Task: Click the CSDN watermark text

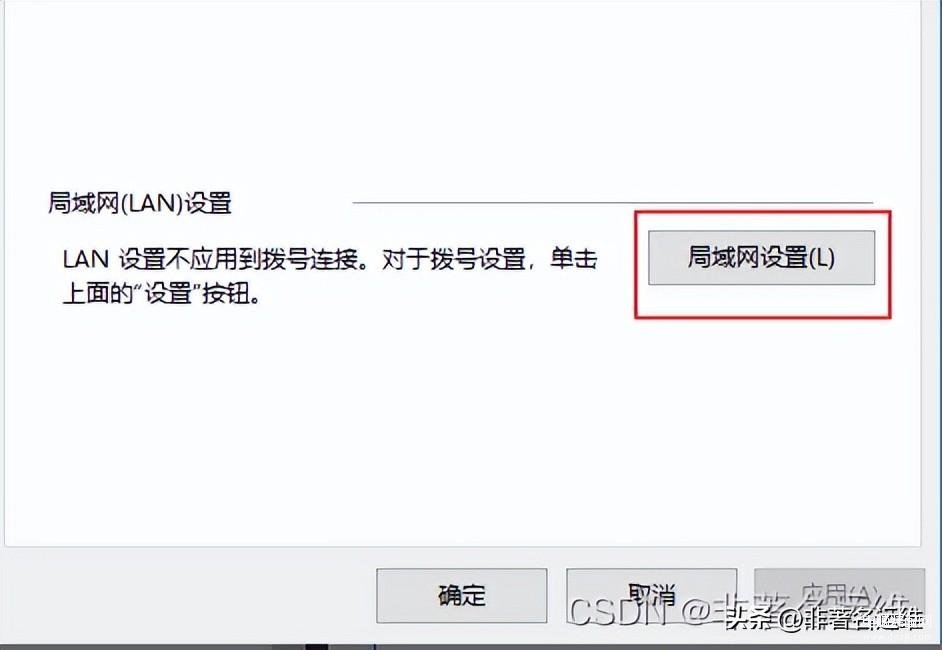Action: click(x=616, y=612)
